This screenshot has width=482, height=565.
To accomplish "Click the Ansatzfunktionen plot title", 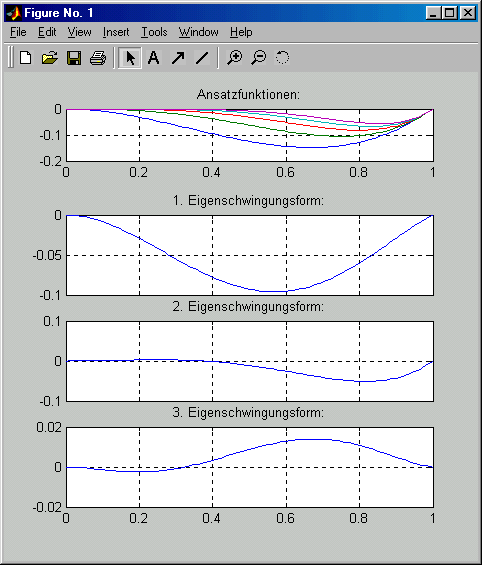I will click(248, 94).
